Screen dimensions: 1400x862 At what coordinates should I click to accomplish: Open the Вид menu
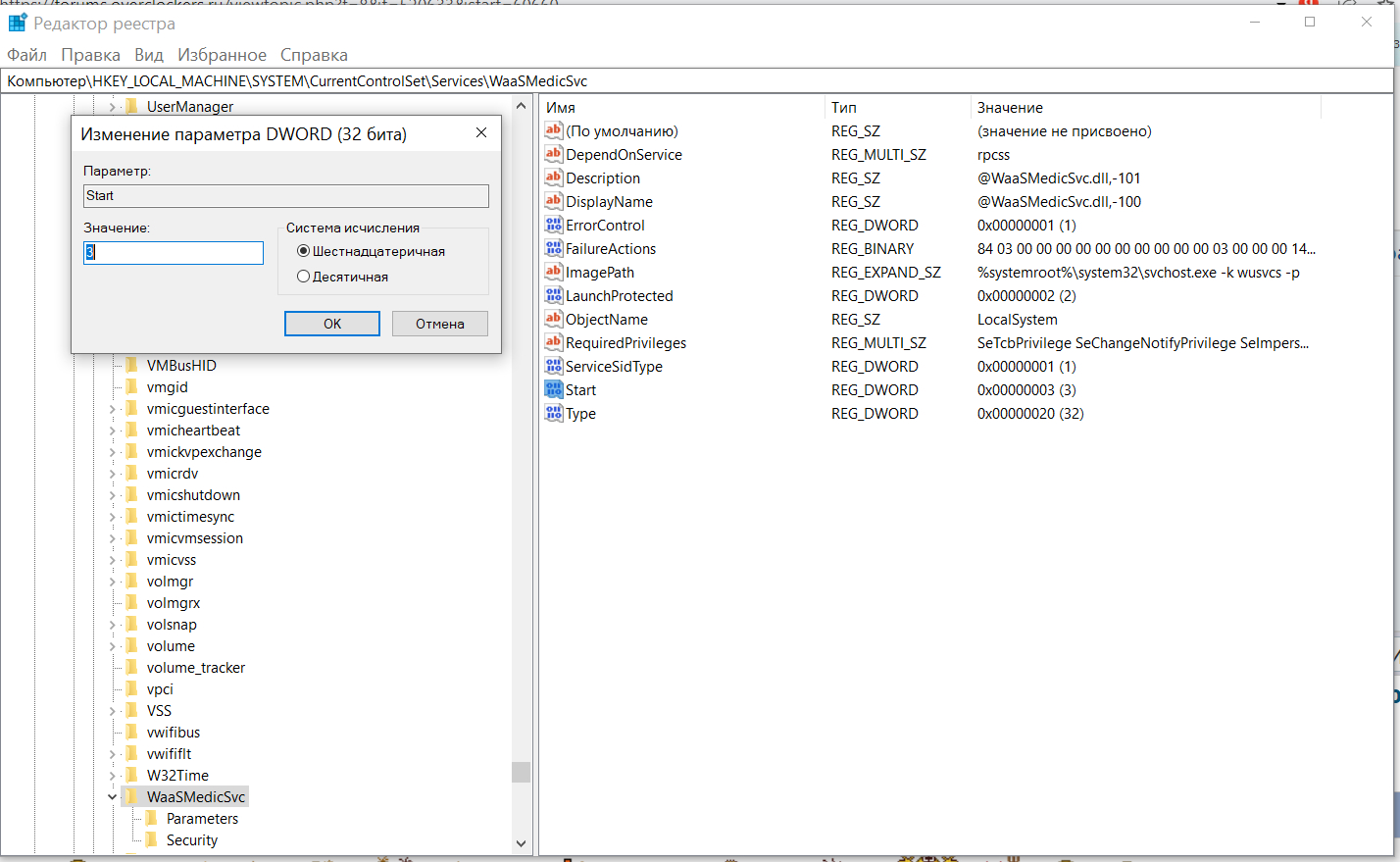pos(149,55)
